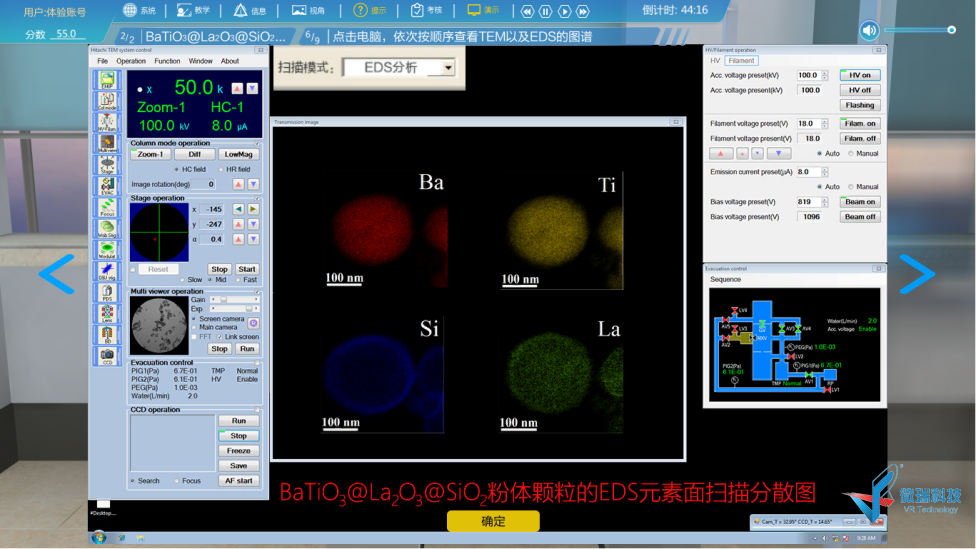Image resolution: width=976 pixels, height=549 pixels.
Task: Select the Stage sidebar icon
Action: [107, 164]
